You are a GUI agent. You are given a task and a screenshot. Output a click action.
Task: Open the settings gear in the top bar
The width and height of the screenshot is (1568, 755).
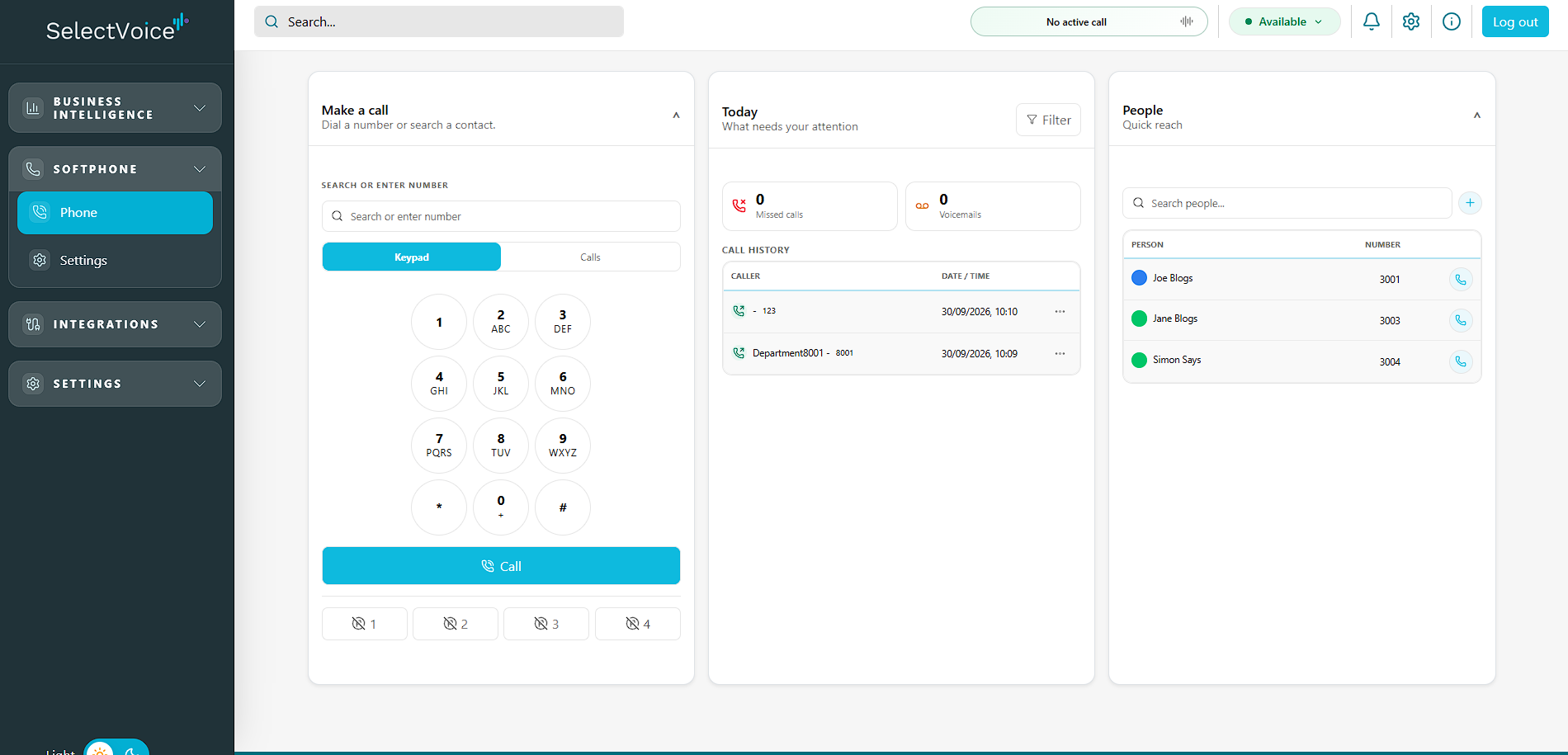point(1411,21)
